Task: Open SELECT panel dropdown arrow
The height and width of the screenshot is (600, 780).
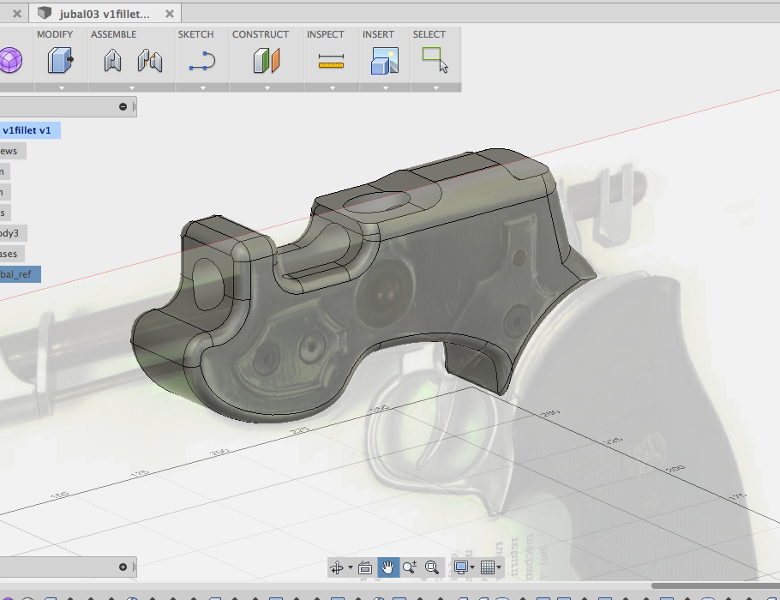Action: 436,88
